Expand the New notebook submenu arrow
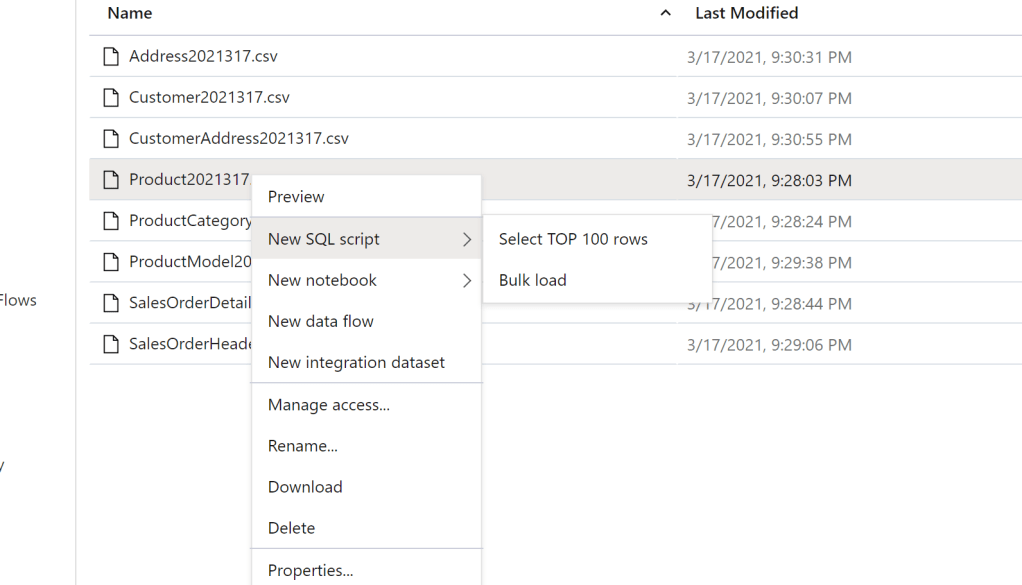 [x=466, y=281]
